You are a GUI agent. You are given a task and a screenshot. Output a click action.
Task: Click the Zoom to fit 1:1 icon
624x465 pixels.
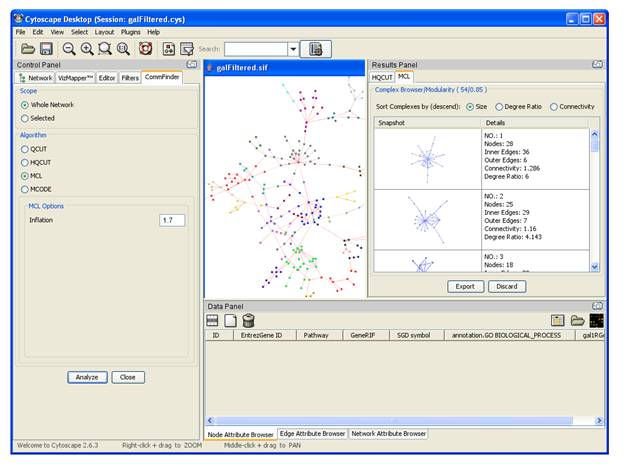(x=123, y=49)
